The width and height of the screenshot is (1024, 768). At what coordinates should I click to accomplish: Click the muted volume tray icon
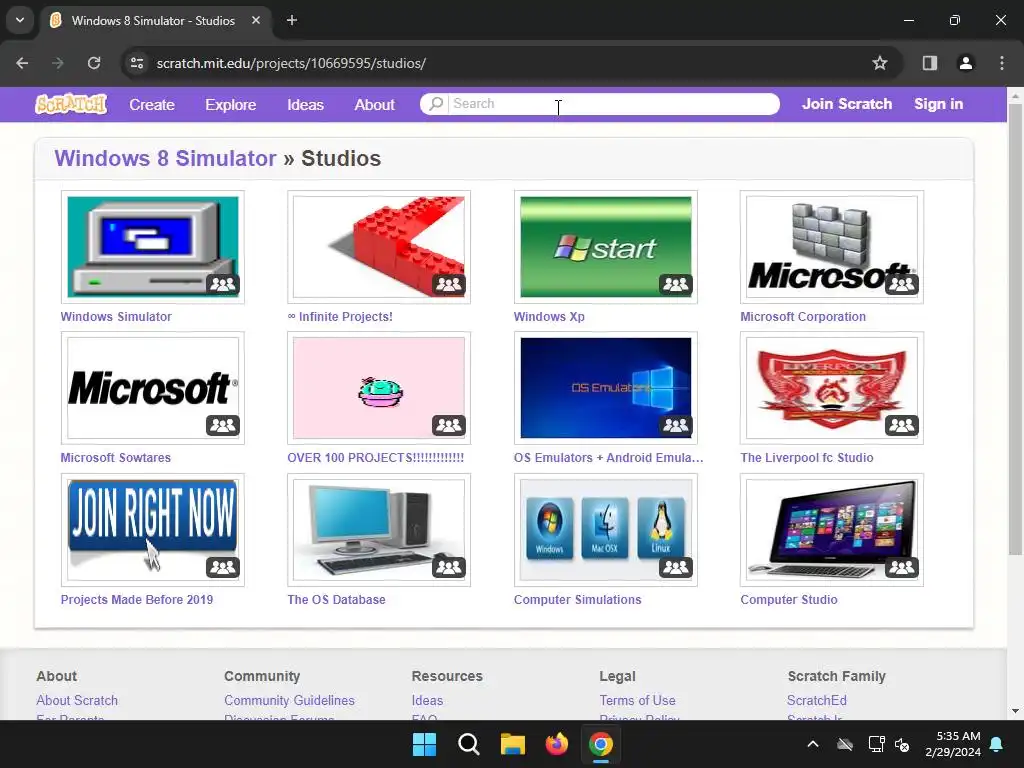click(903, 744)
